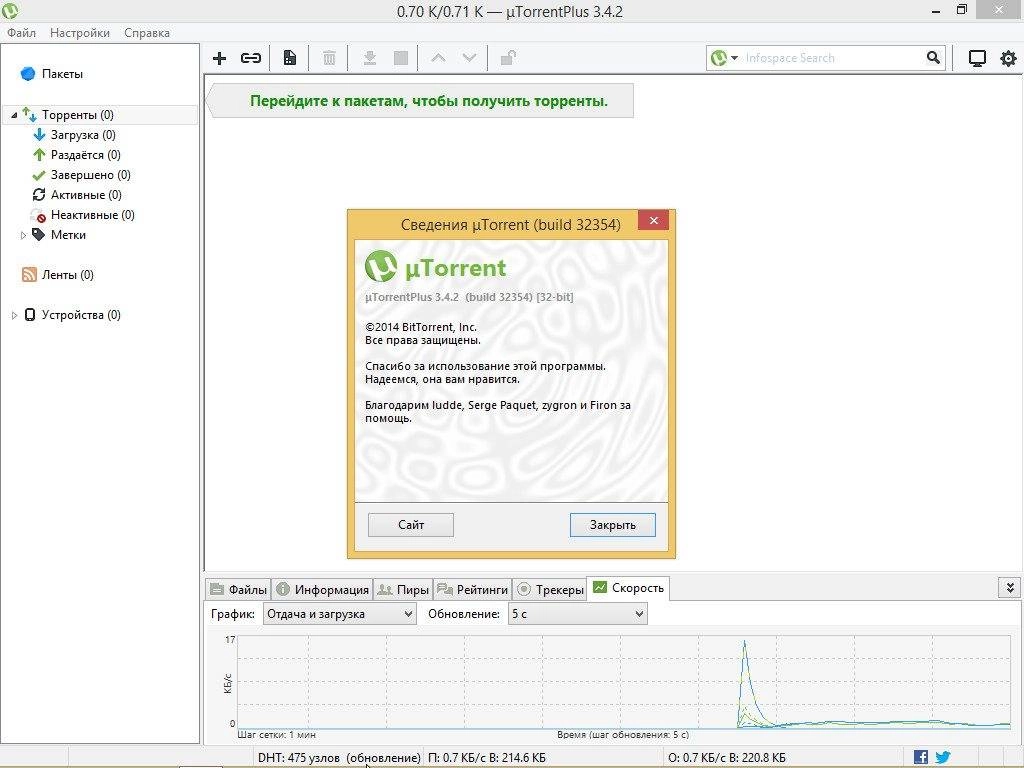Expand the Метки tree node
Image resolution: width=1024 pixels, height=768 pixels.
coord(23,235)
